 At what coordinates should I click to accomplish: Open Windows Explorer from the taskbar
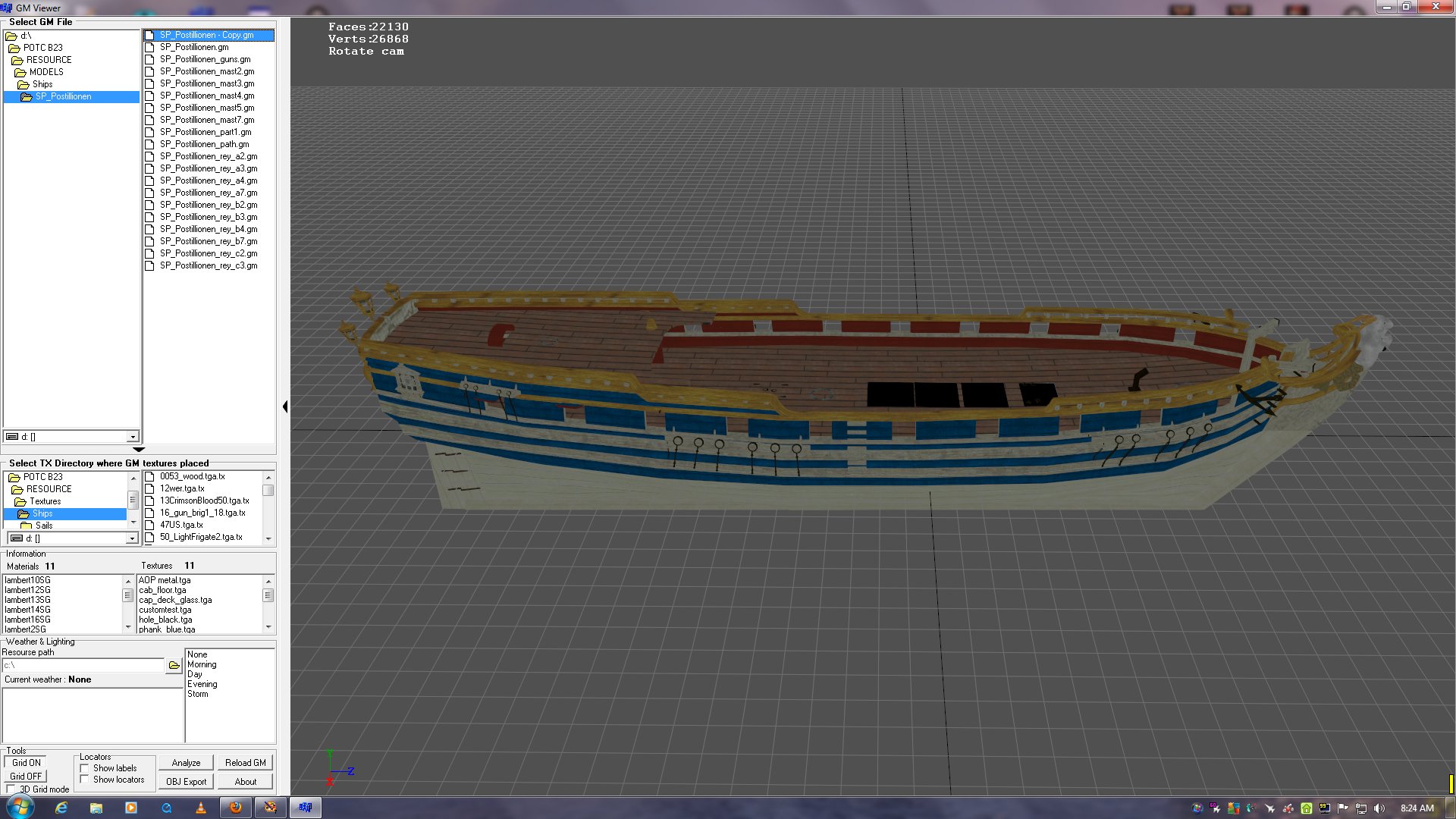(x=96, y=808)
